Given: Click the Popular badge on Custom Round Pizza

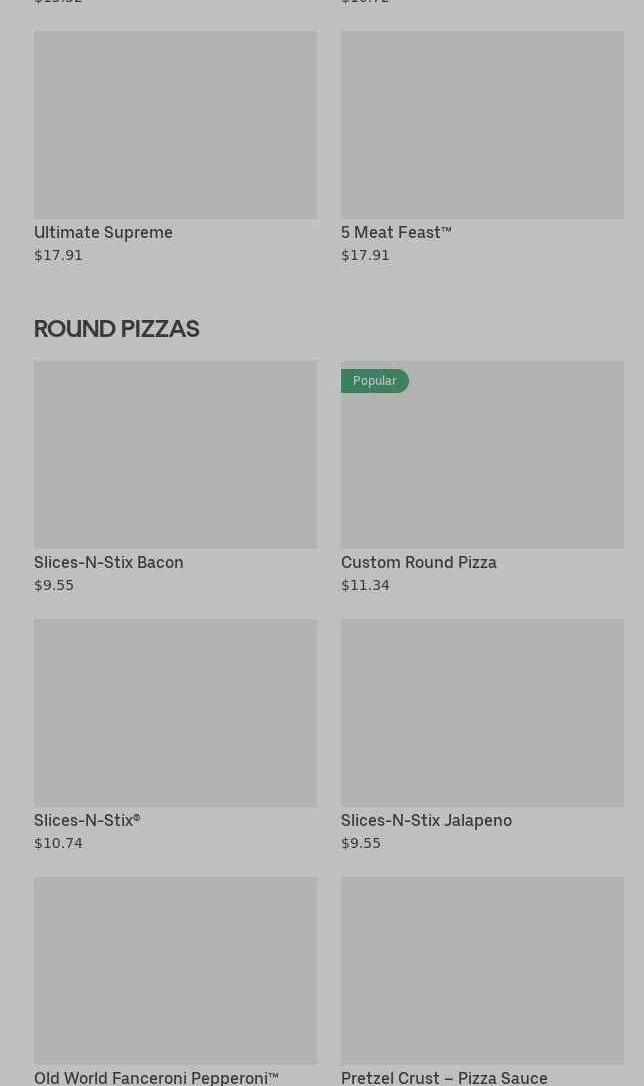Looking at the screenshot, I should 374,381.
